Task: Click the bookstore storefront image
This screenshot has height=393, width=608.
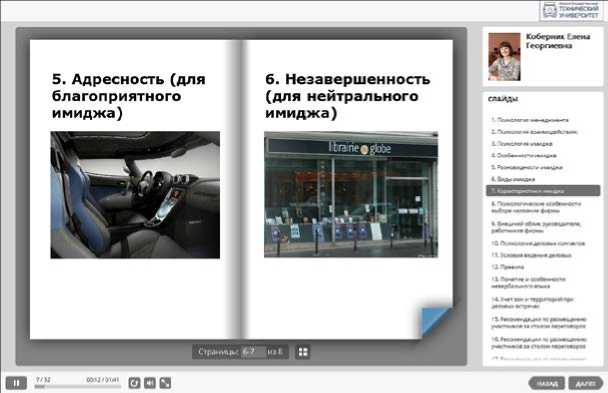Action: coord(351,194)
